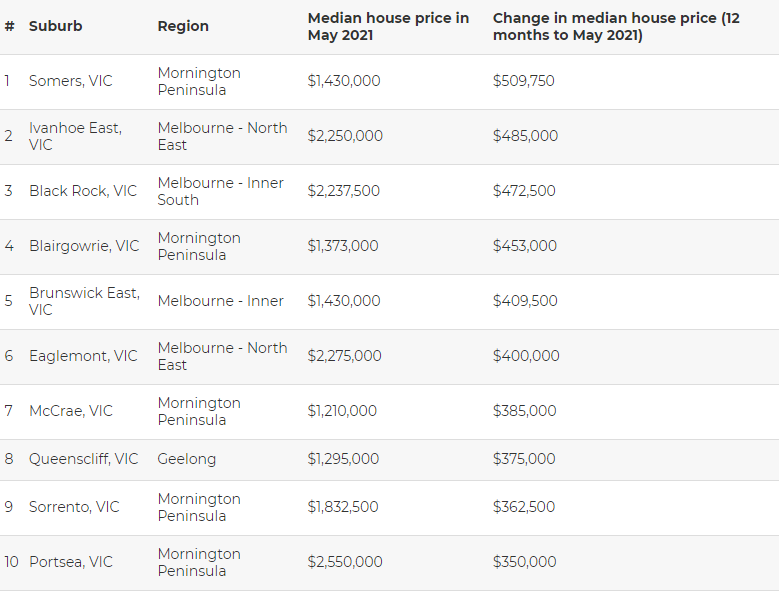
Task: Click the Region column header
Action: point(183,26)
